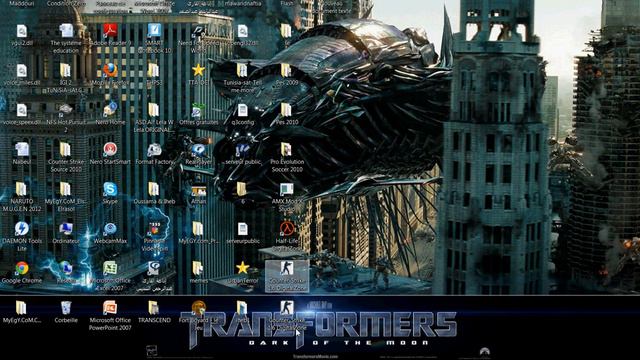This screenshot has height=360, width=640.
Task: Open the Offres gratuites shortcut
Action: [198, 111]
